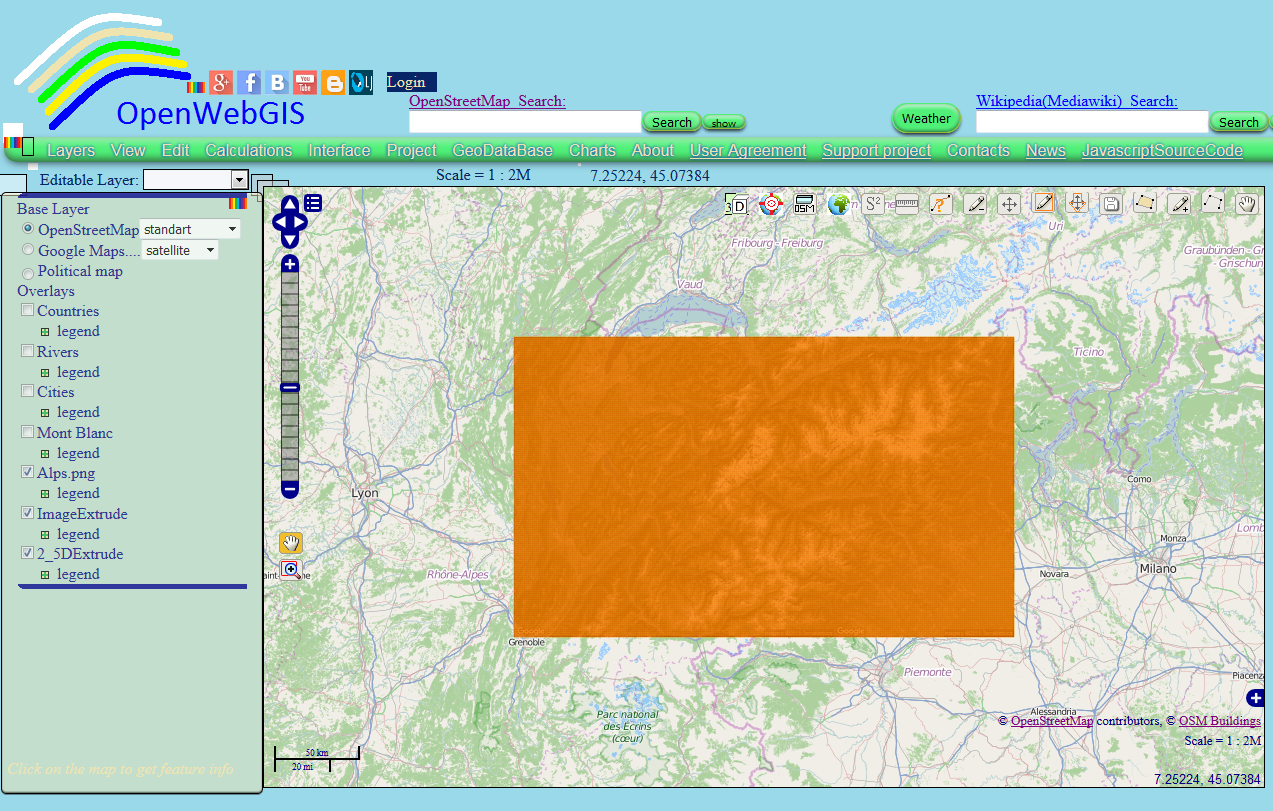Image resolution: width=1273 pixels, height=811 pixels.
Task: Expand legend under Mont Blanc
Action: click(x=45, y=453)
